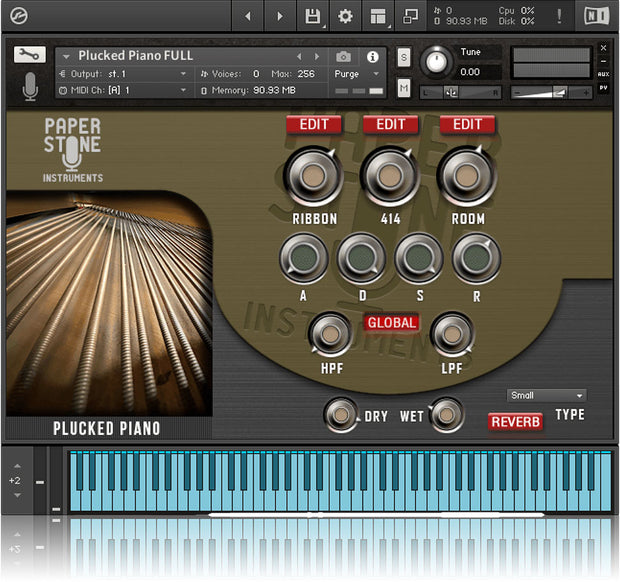The image size is (620, 582).
Task: Open the reverb type Small dropdown
Action: pos(547,395)
